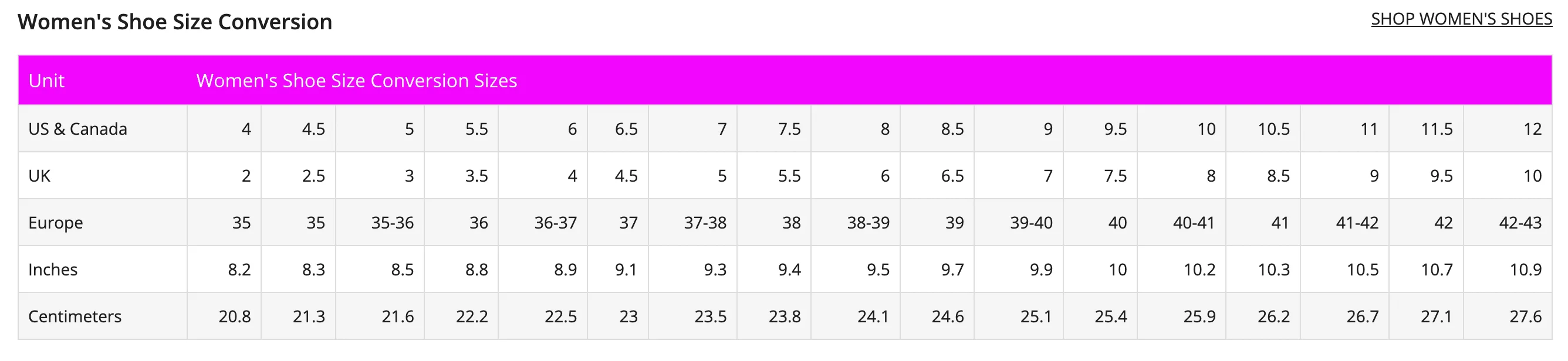1568x361 pixels.
Task: Select the 20.8 centimeters cell
Action: [224, 316]
